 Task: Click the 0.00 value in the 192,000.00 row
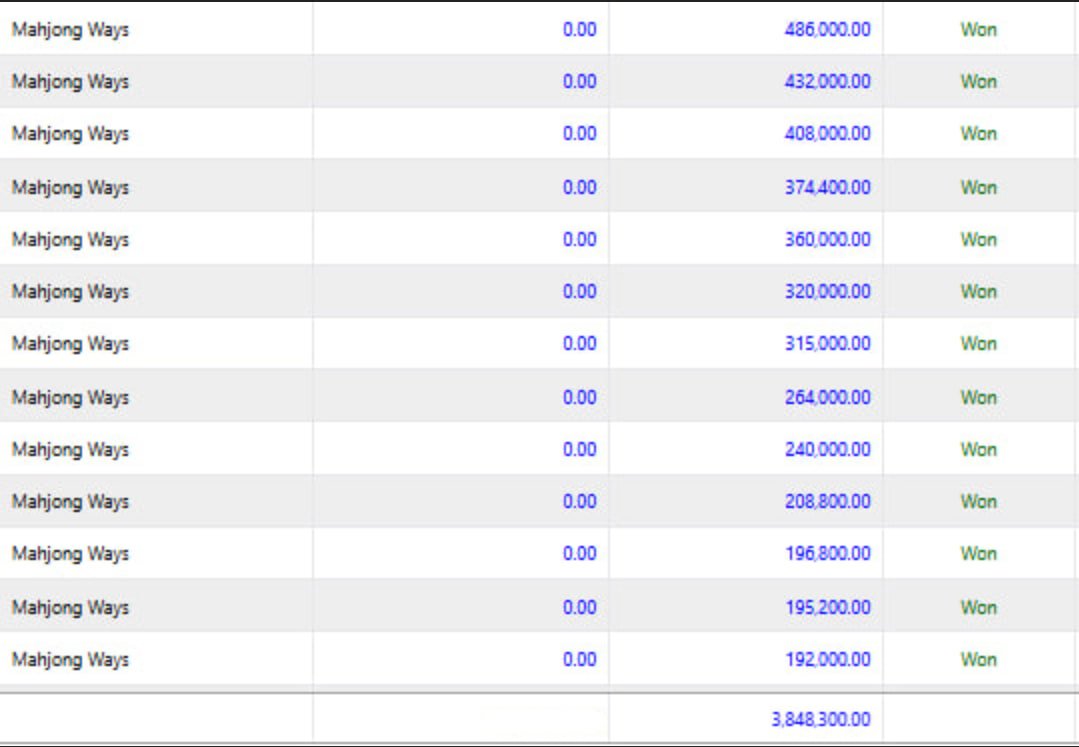579,660
